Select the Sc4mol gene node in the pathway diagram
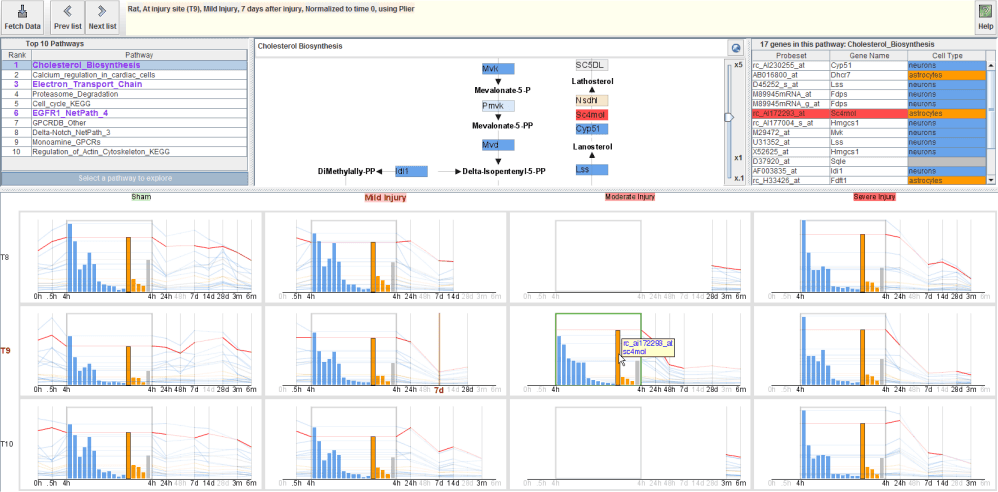This screenshot has height=492, width=998. (591, 115)
